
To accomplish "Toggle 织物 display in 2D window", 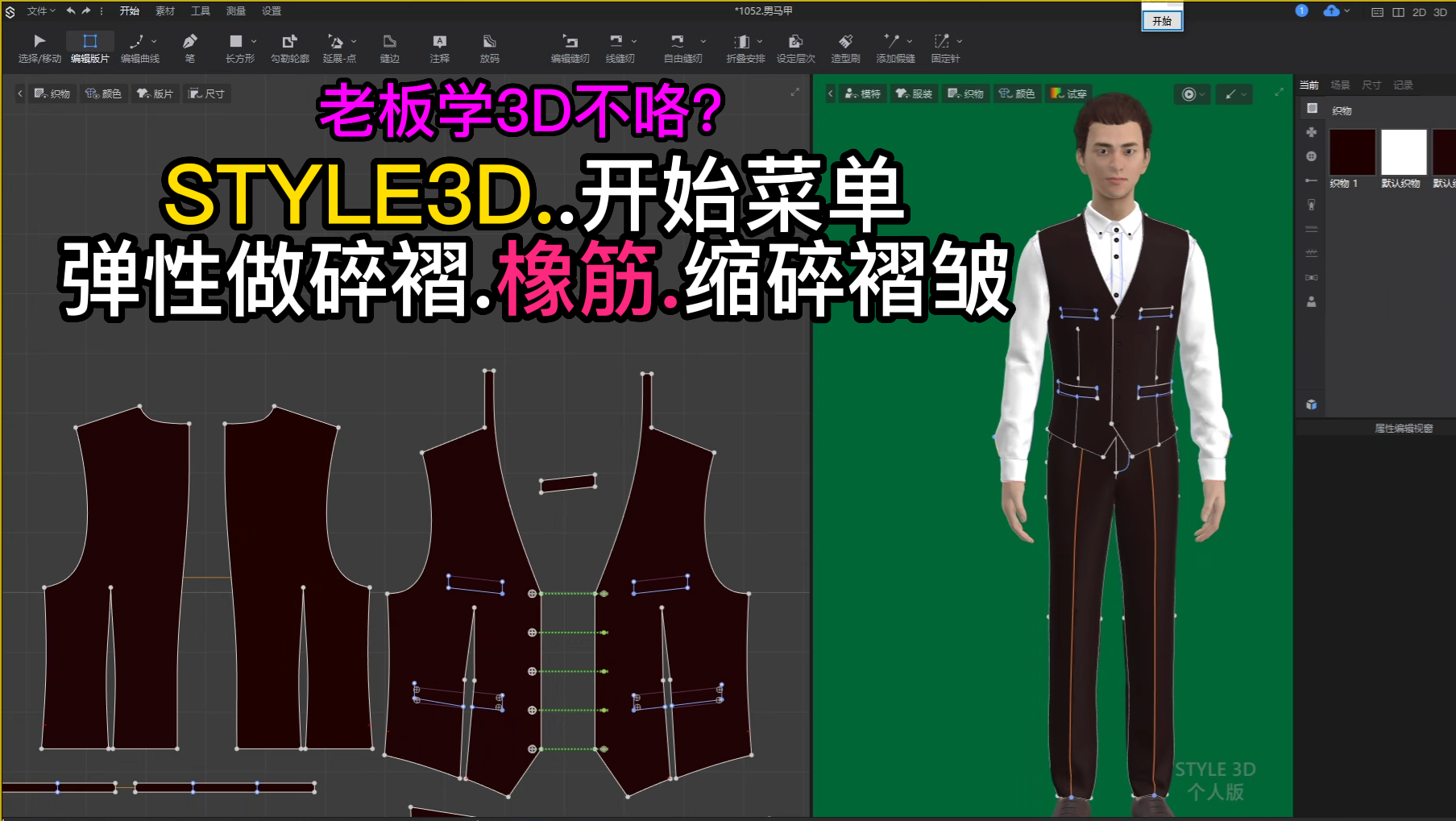I will pos(52,93).
